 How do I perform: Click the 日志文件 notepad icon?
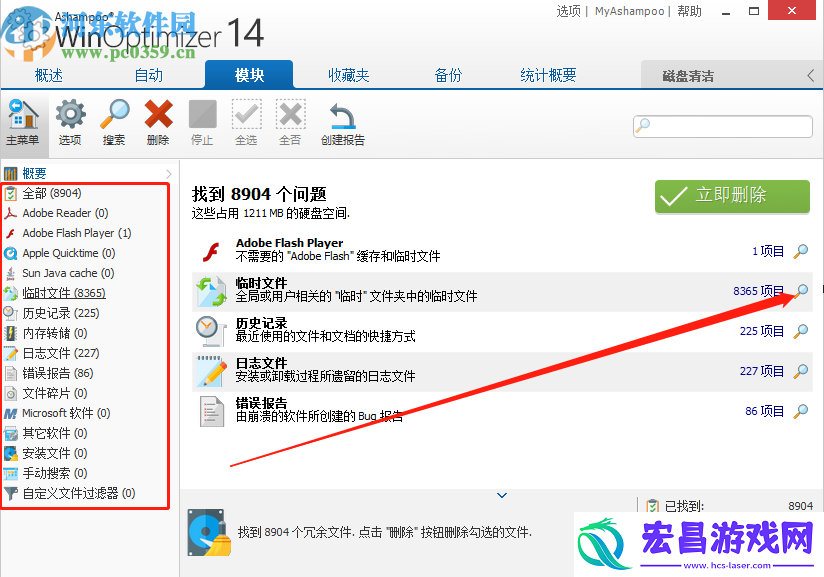[x=211, y=371]
